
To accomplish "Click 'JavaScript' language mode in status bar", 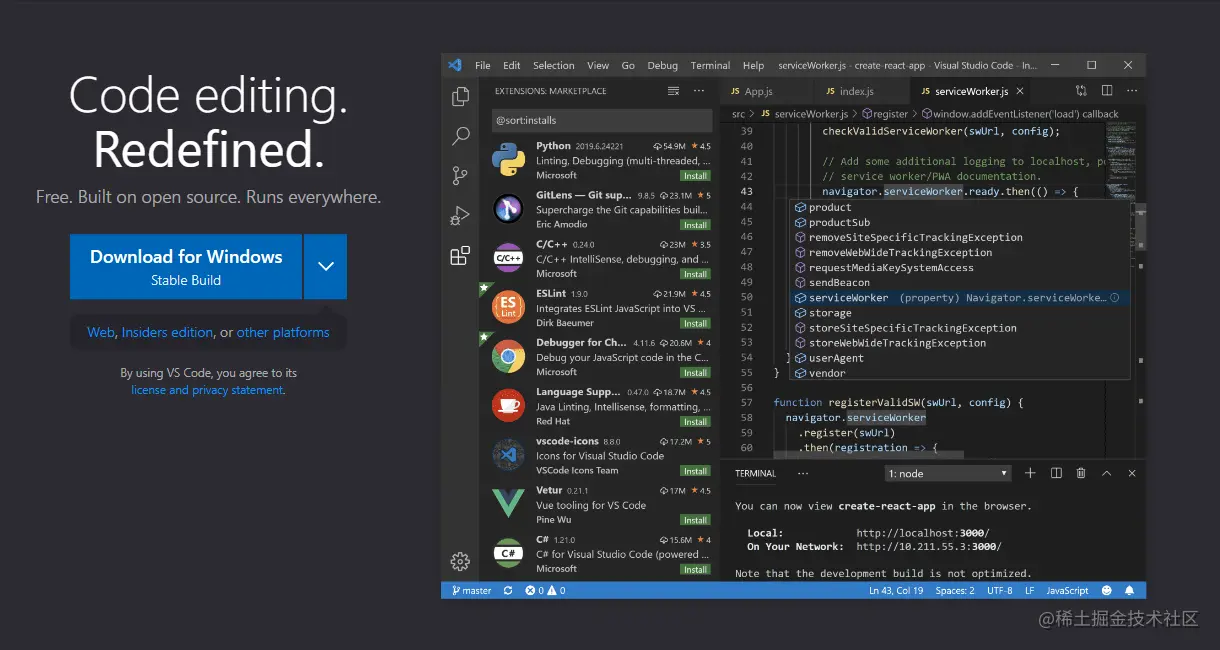I will 1067,591.
